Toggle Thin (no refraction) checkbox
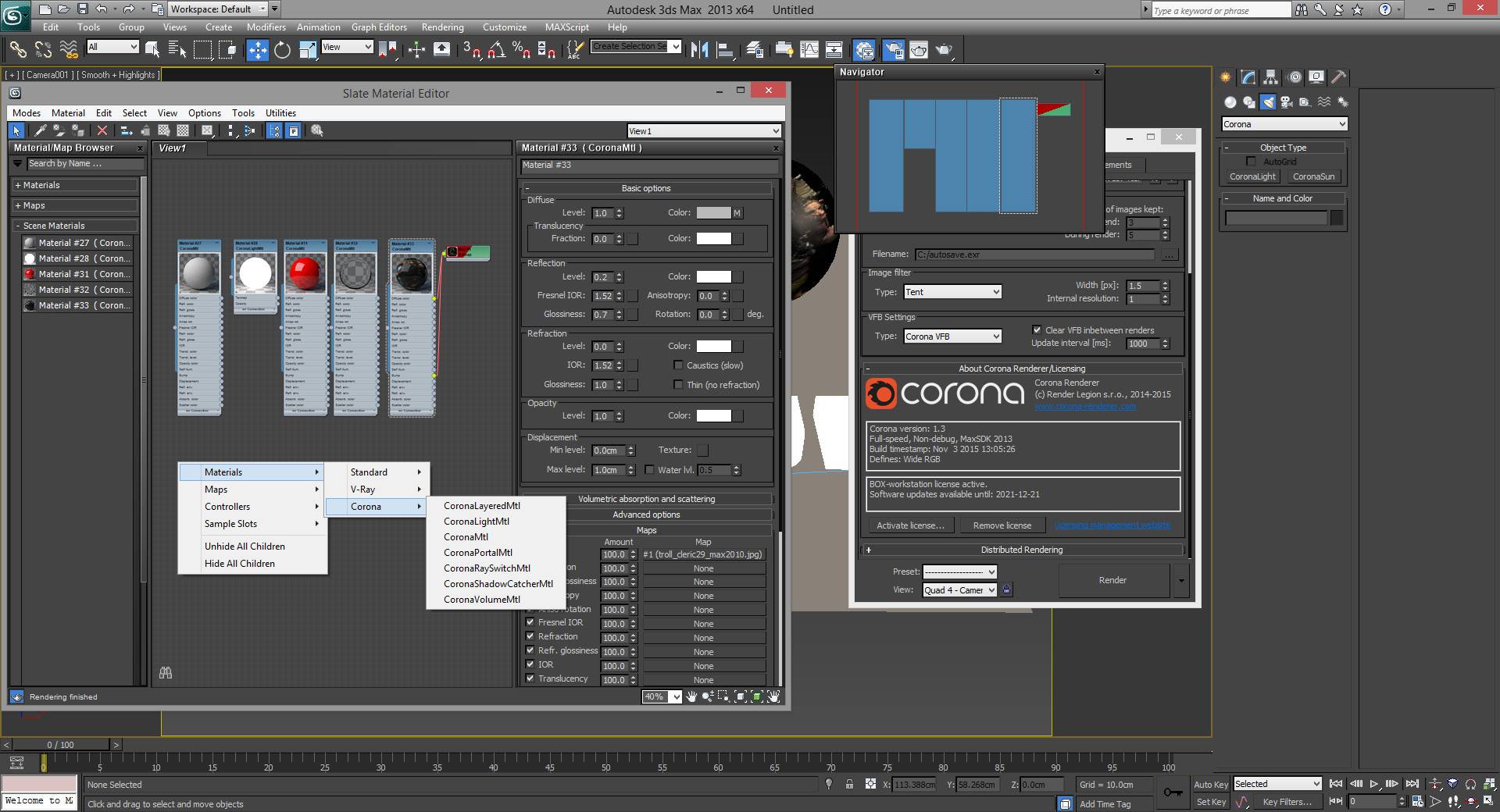1500x812 pixels. [x=678, y=385]
